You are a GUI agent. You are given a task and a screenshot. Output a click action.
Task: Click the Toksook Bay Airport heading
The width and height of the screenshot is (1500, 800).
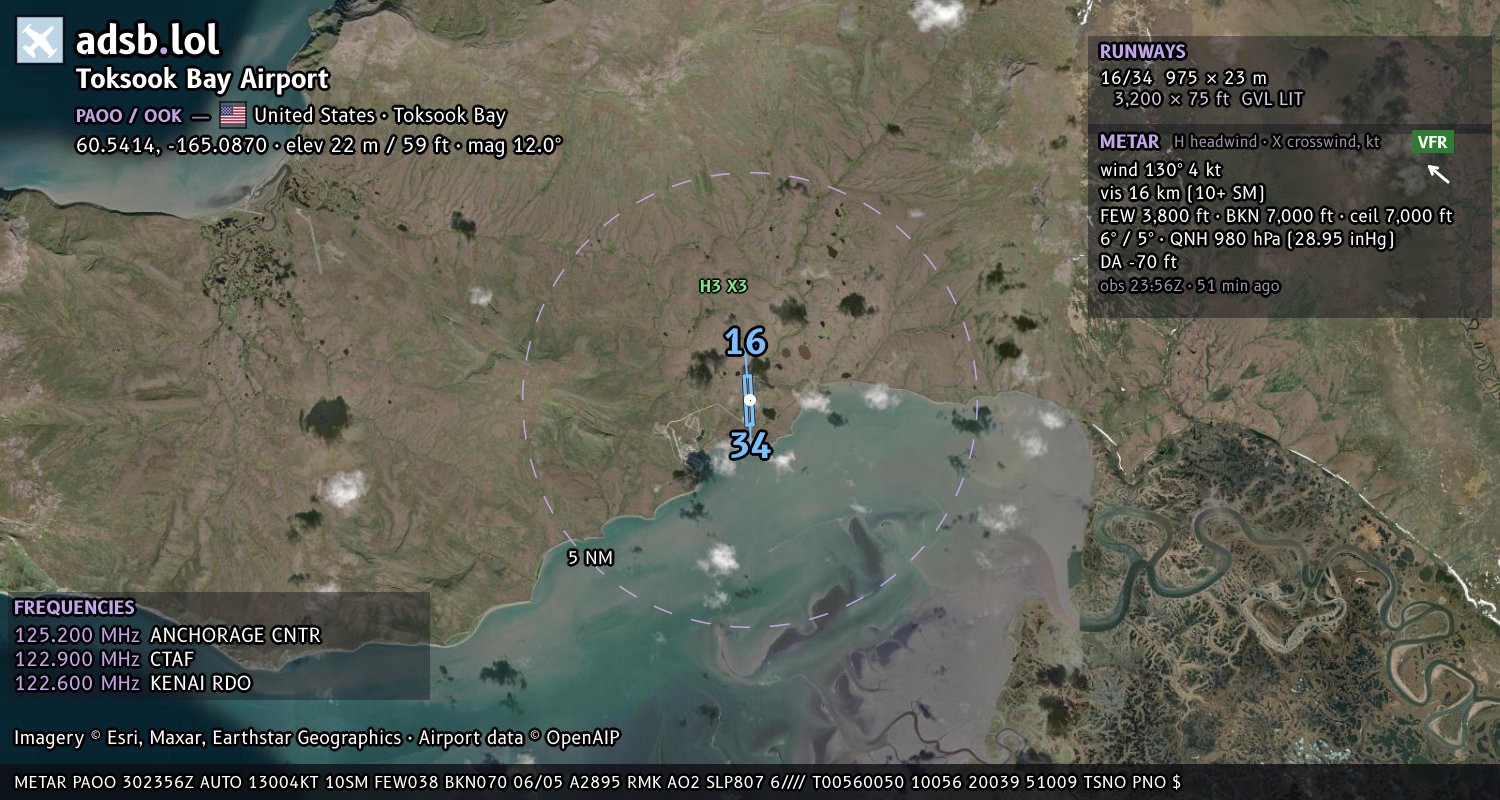[x=203, y=79]
